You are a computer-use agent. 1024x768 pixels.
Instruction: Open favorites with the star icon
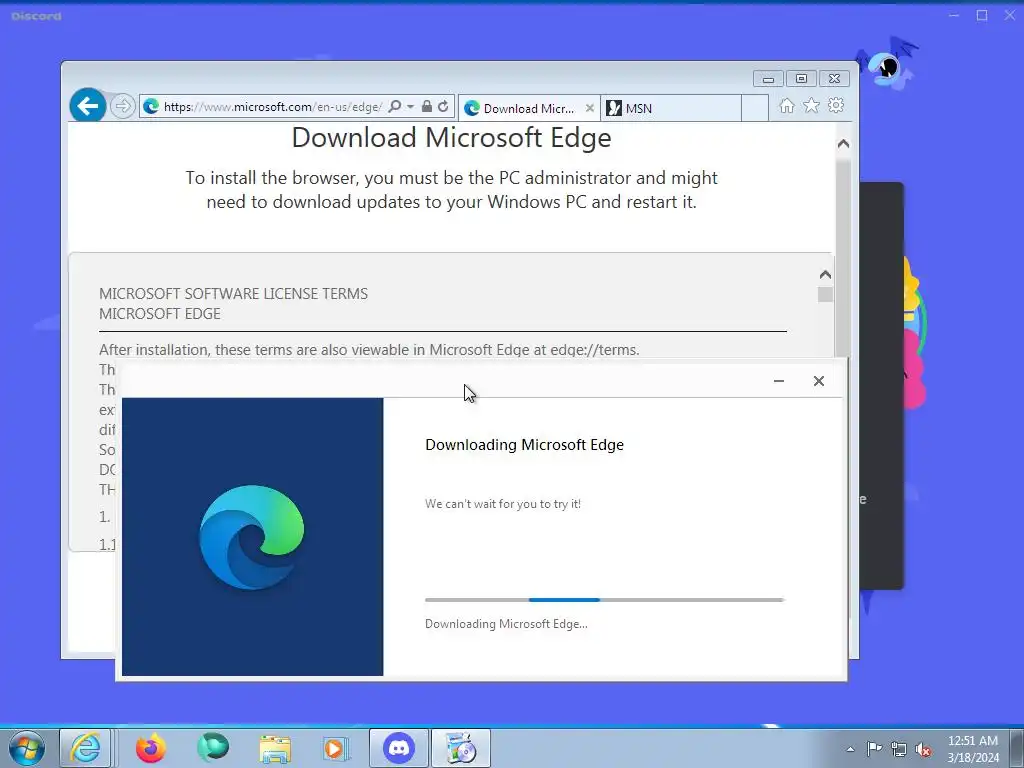811,106
